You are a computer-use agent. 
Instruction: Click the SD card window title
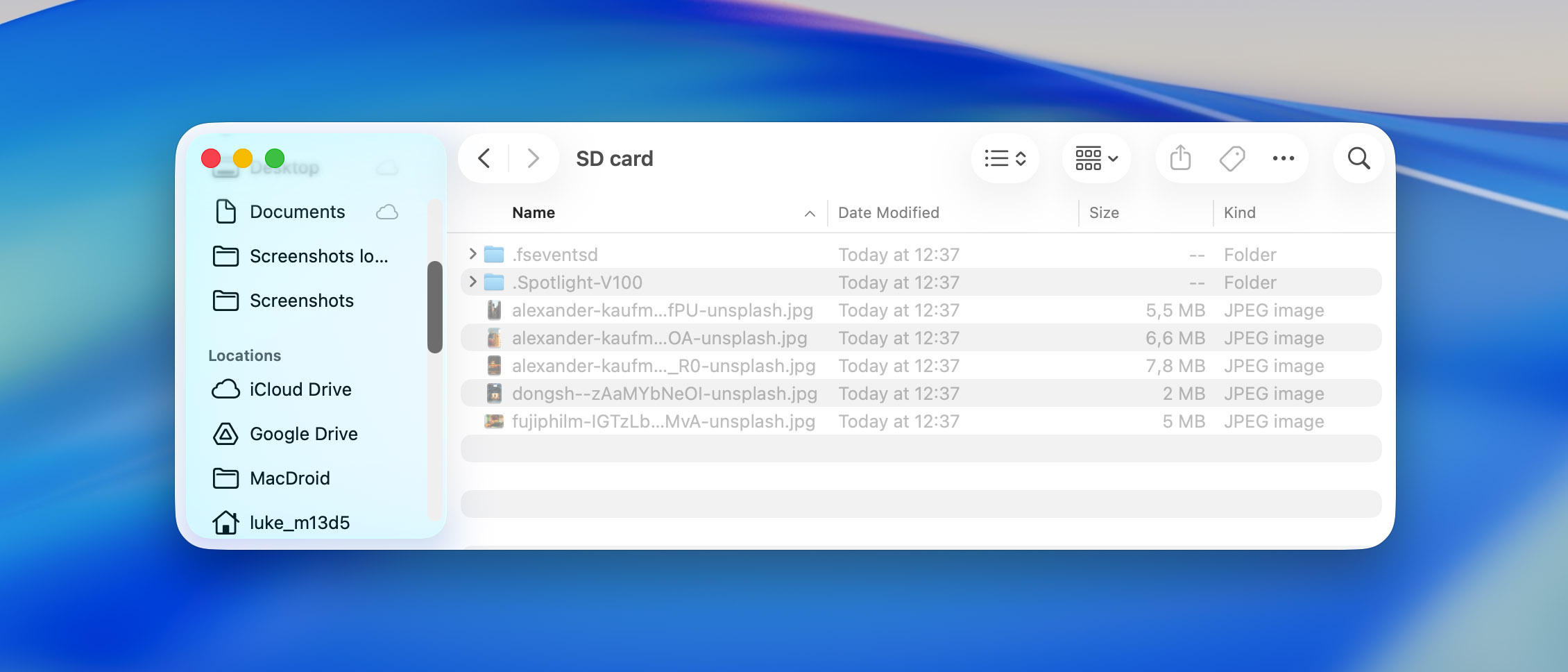tap(615, 158)
